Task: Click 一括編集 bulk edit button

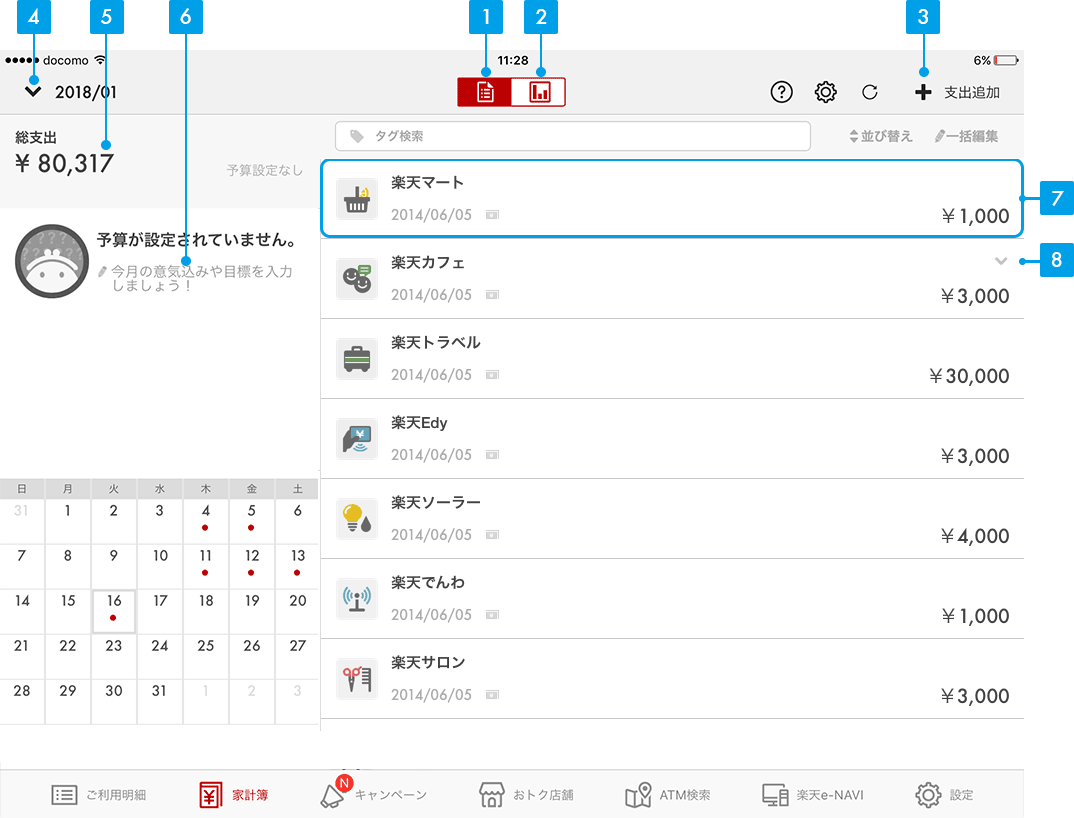Action: tap(966, 136)
